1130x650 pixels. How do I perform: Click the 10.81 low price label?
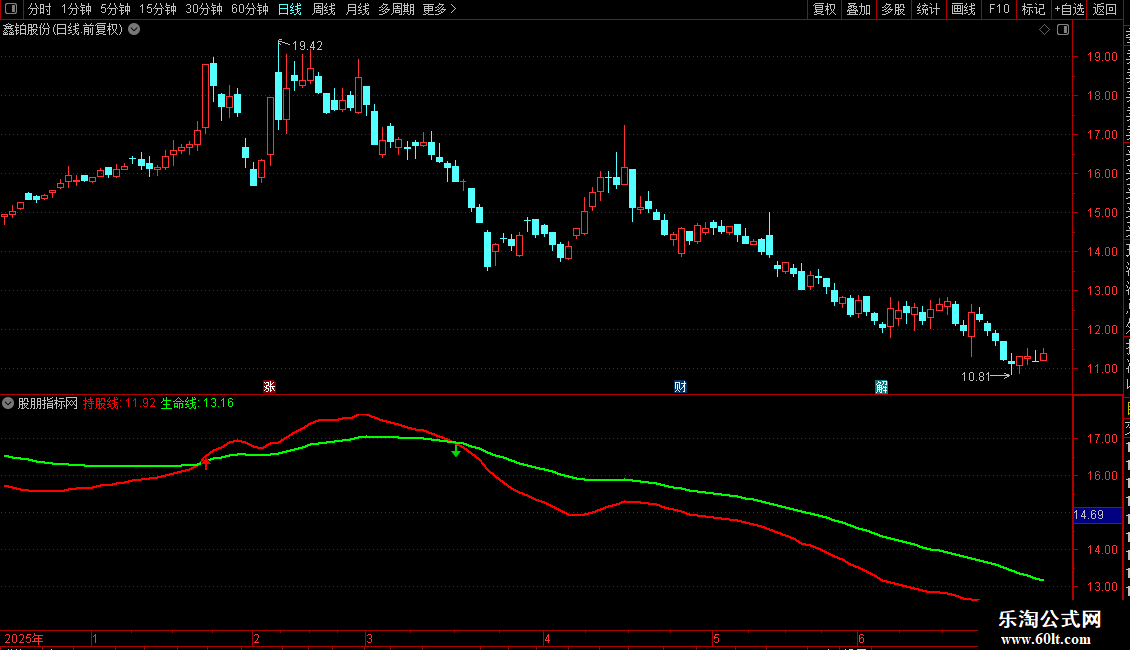tap(976, 376)
